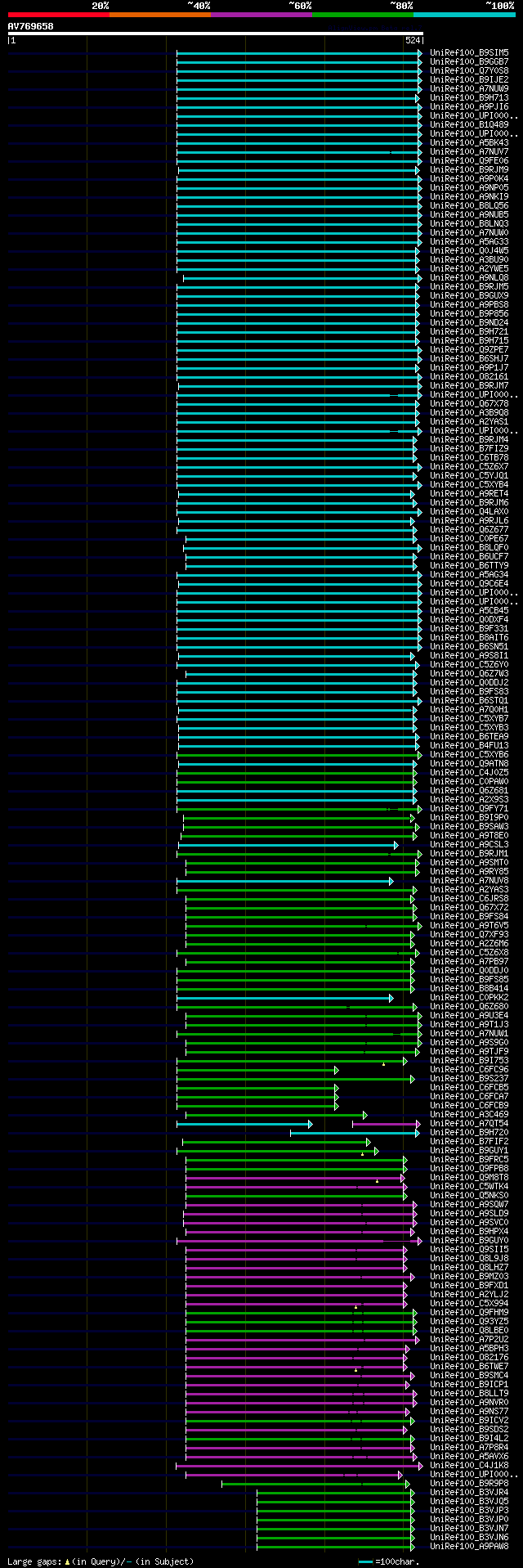Click the UniRef100_C5X994 label
This screenshot has width=523, height=1568.
469,1303
